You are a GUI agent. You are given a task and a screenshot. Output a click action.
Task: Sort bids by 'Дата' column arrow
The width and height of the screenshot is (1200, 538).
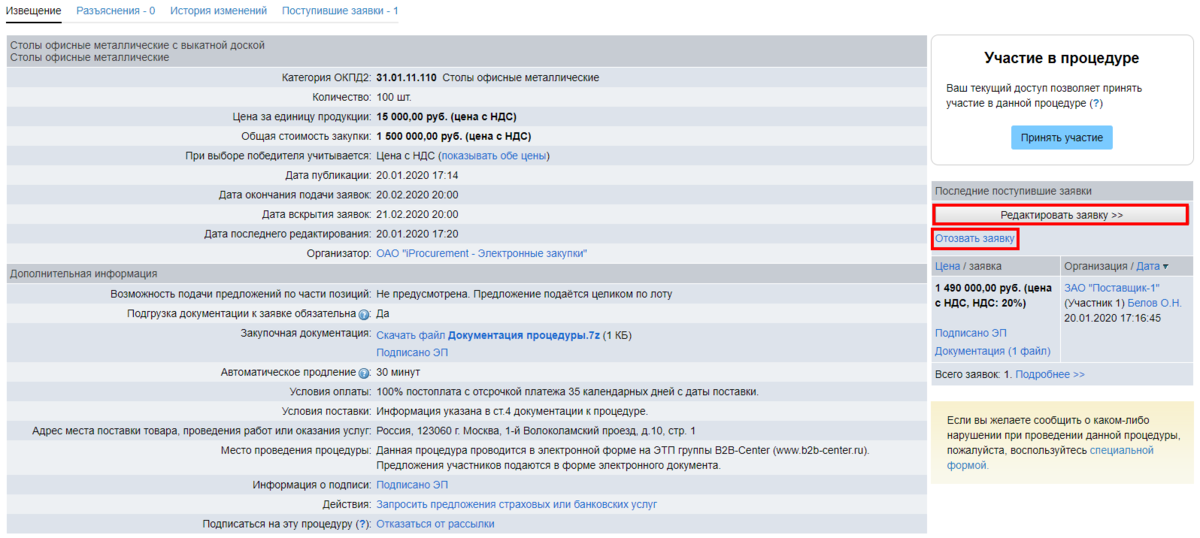tap(1148, 266)
